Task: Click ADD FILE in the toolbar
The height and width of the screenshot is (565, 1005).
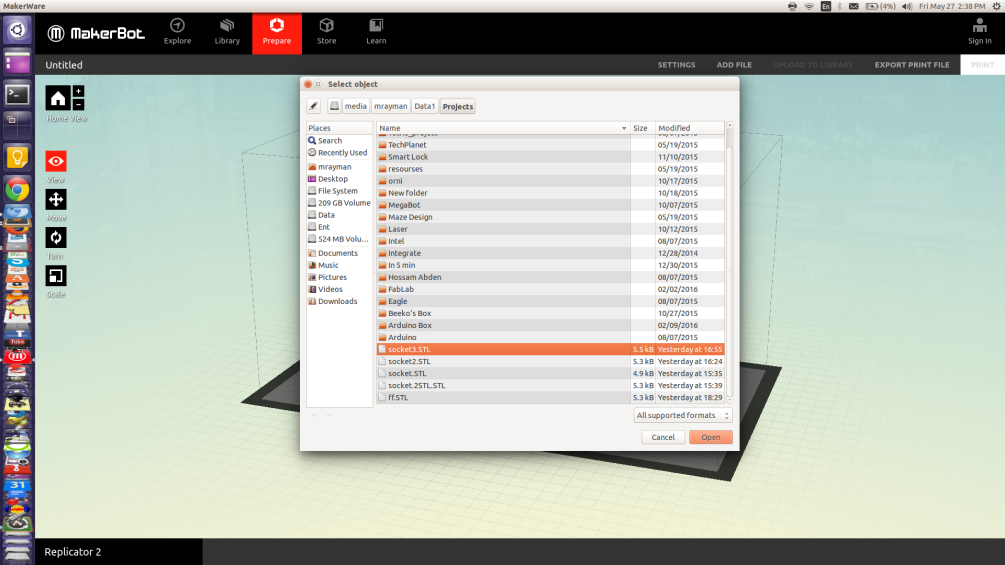Action: 734,65
